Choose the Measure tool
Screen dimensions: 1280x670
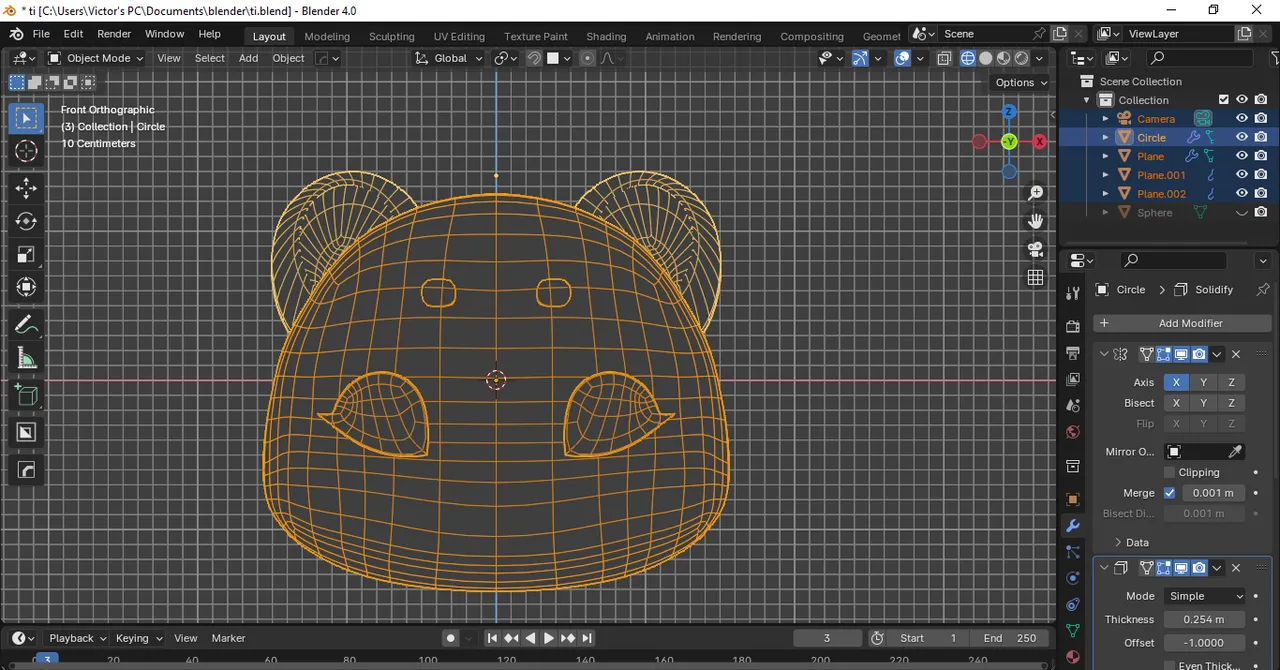(26, 358)
